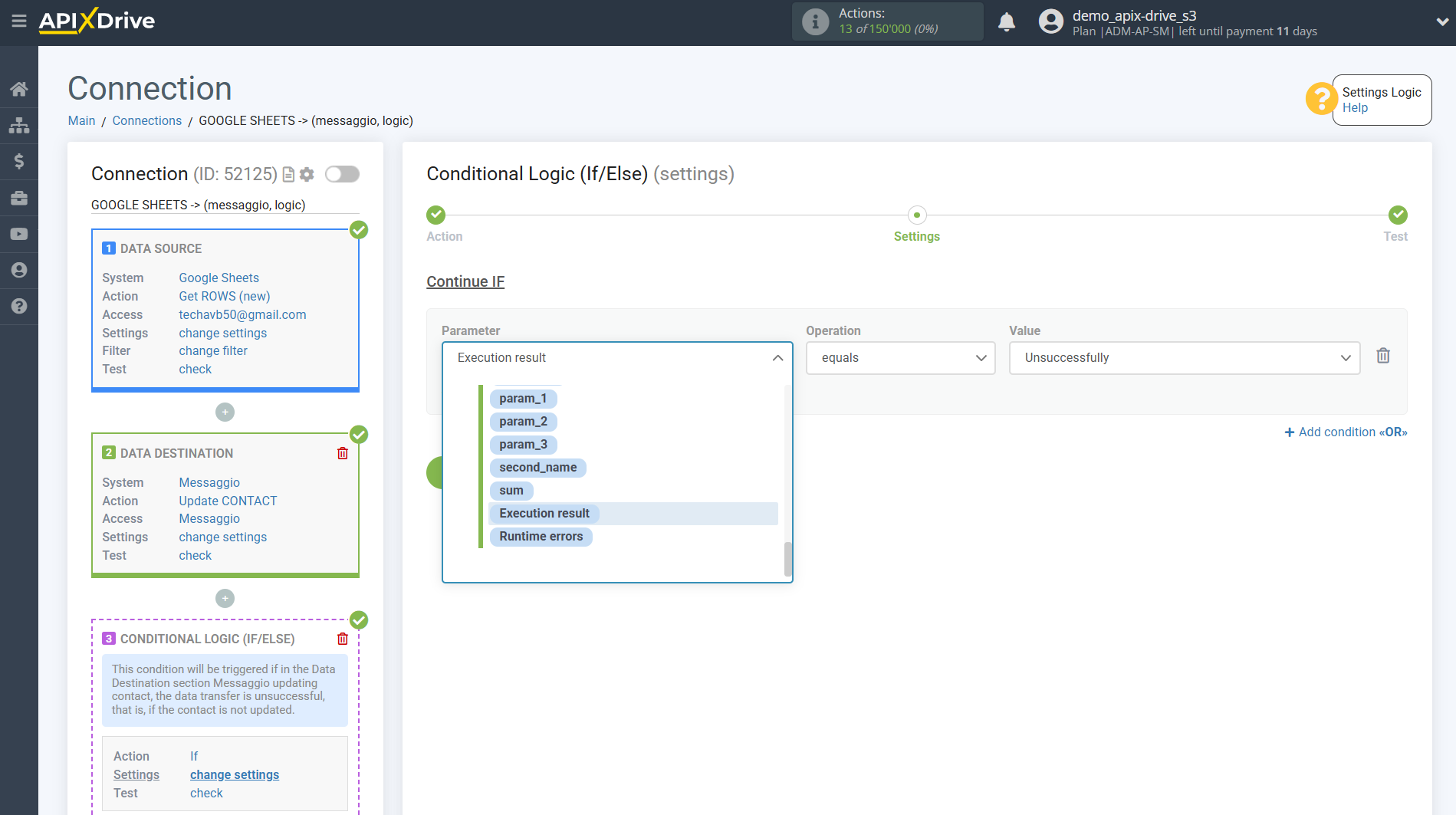Click change filter link

213,351
